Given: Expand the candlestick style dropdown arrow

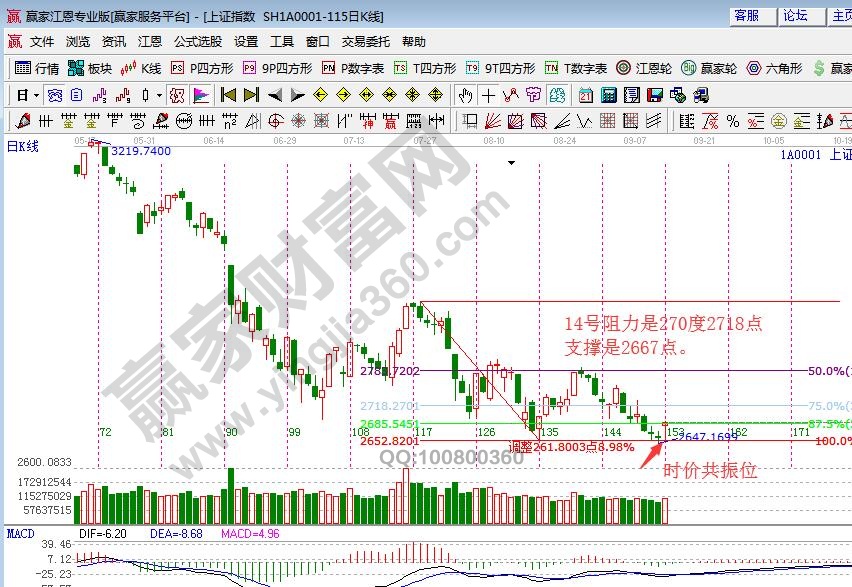Looking at the screenshot, I should [159, 95].
